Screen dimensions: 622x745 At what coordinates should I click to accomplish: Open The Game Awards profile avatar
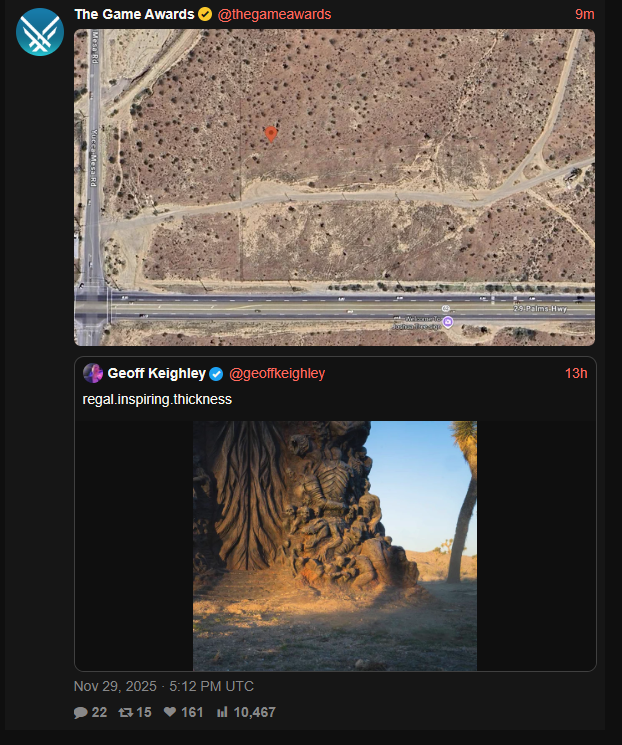click(40, 32)
